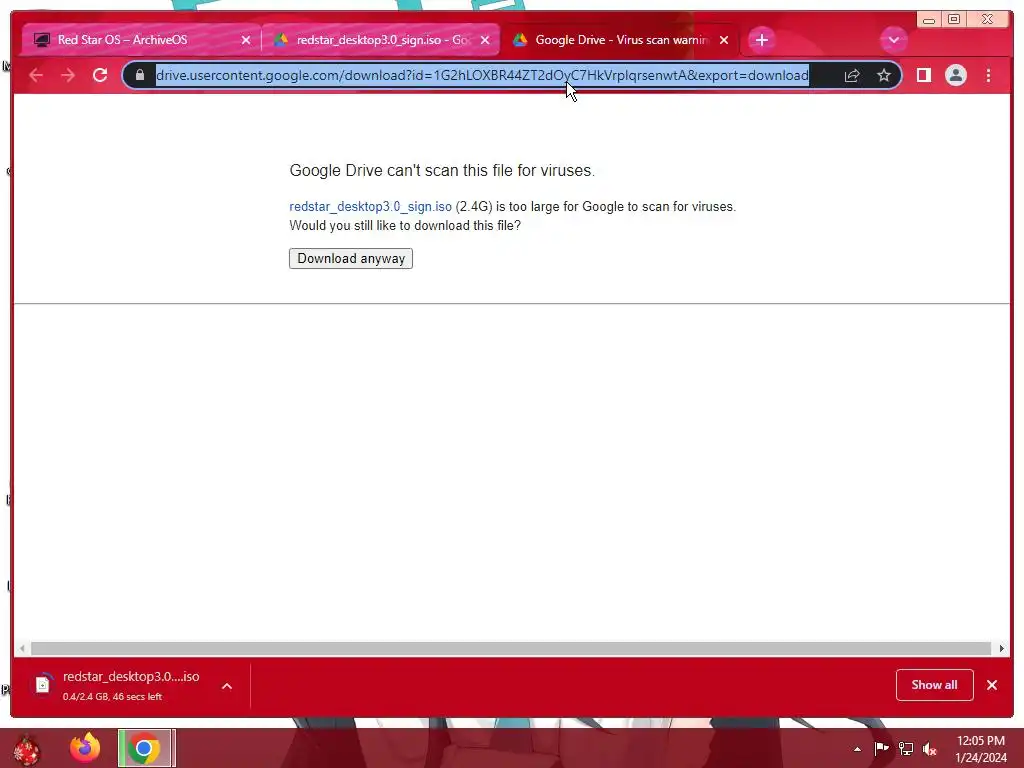Image resolution: width=1024 pixels, height=768 pixels.
Task: Open the Chrome profile menu
Action: click(x=955, y=76)
